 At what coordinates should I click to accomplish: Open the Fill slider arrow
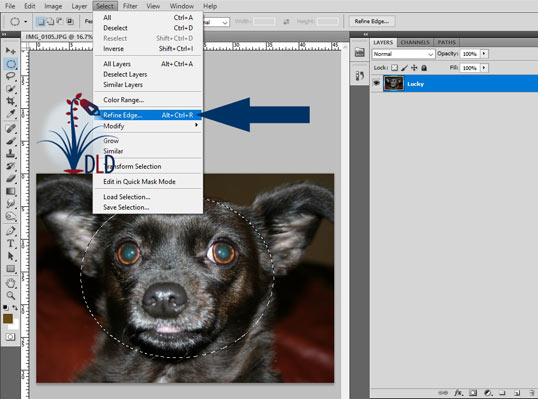pyautogui.click(x=484, y=68)
